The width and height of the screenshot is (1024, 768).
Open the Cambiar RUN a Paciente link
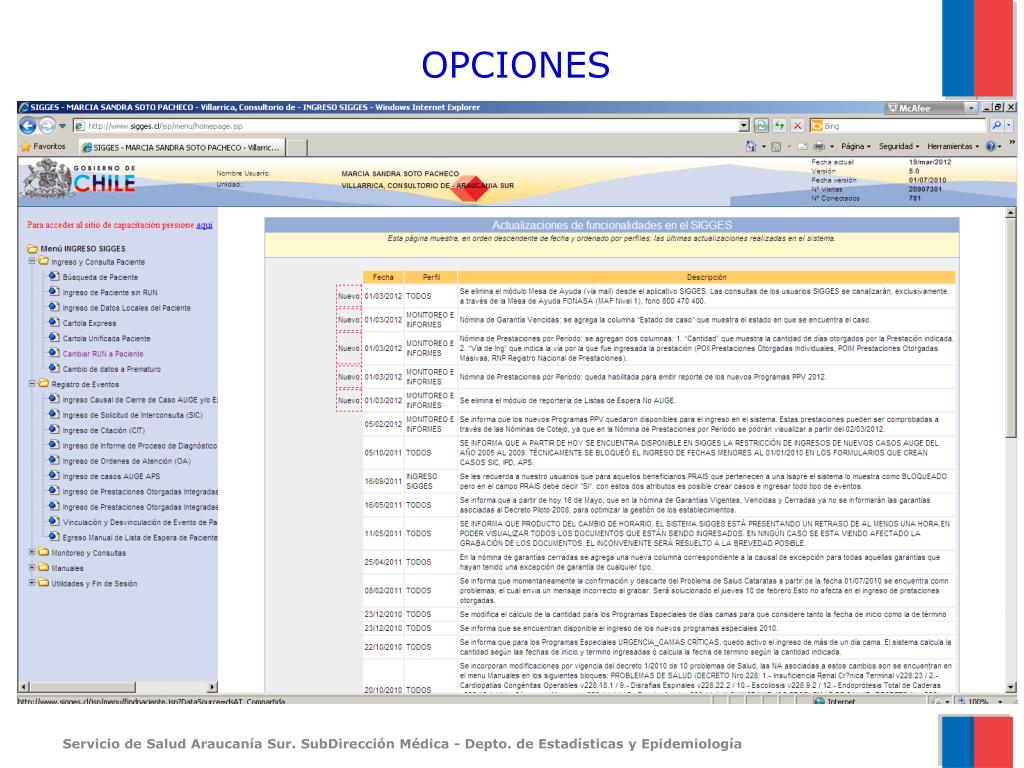point(103,354)
